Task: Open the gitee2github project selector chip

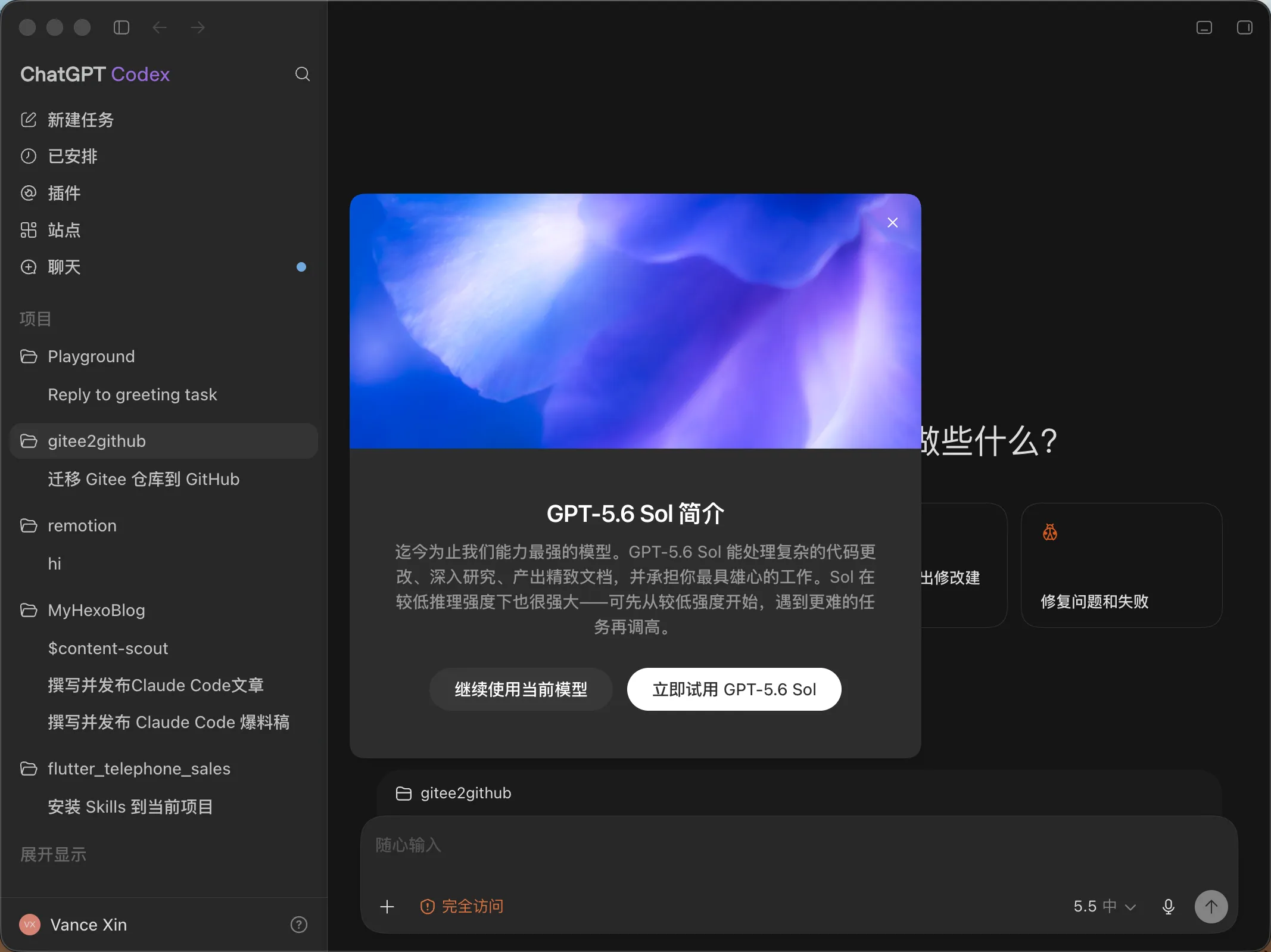Action: (454, 793)
